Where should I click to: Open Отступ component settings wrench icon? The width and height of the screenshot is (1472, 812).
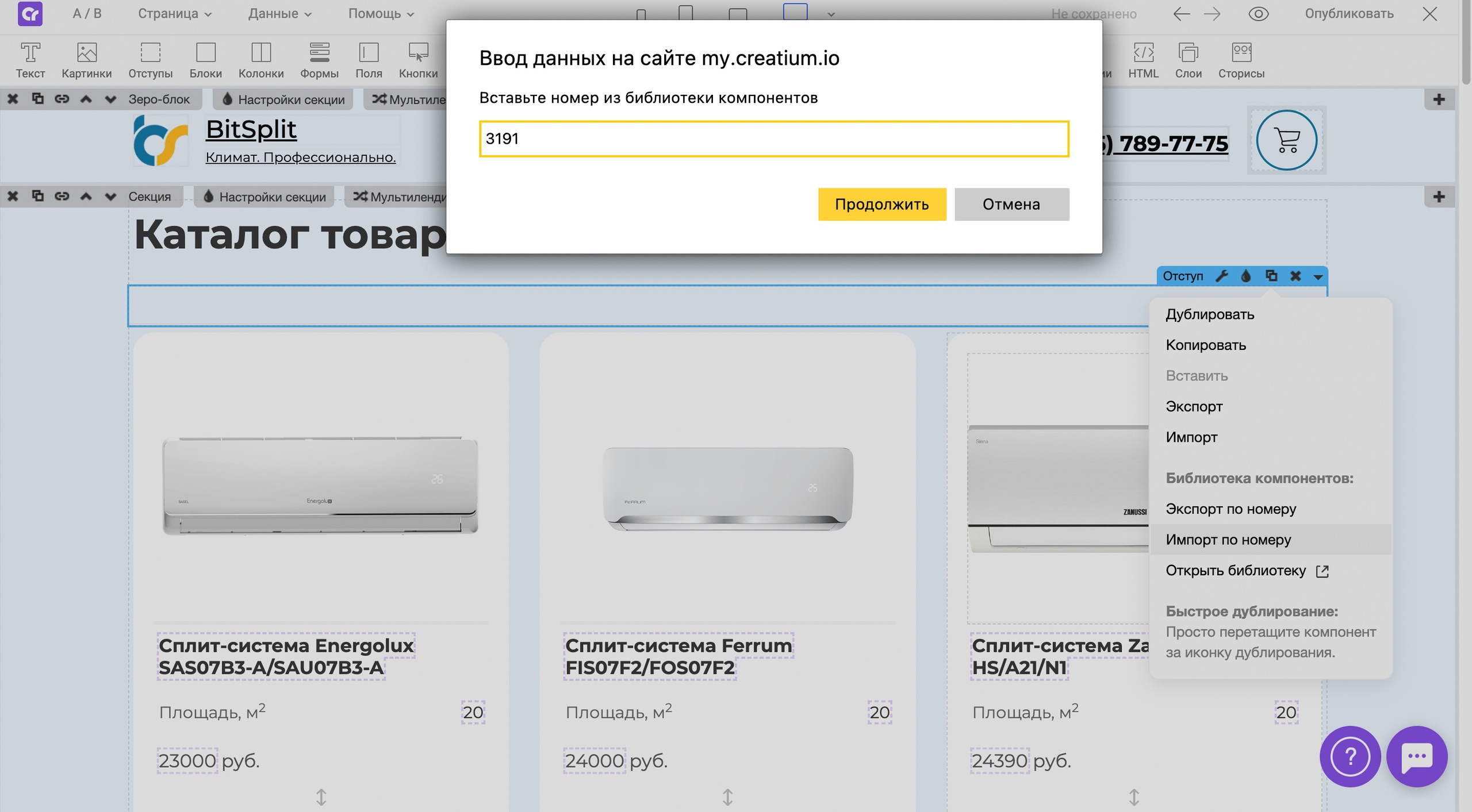point(1221,276)
